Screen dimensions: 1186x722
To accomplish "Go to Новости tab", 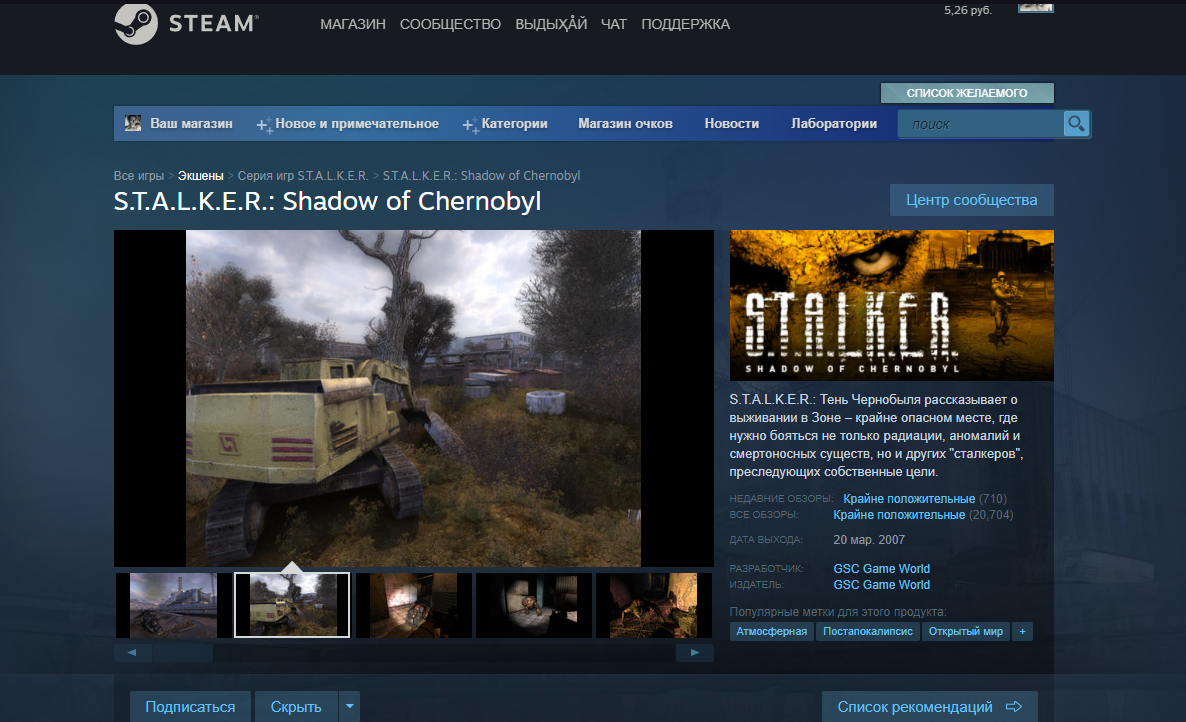I will point(731,123).
